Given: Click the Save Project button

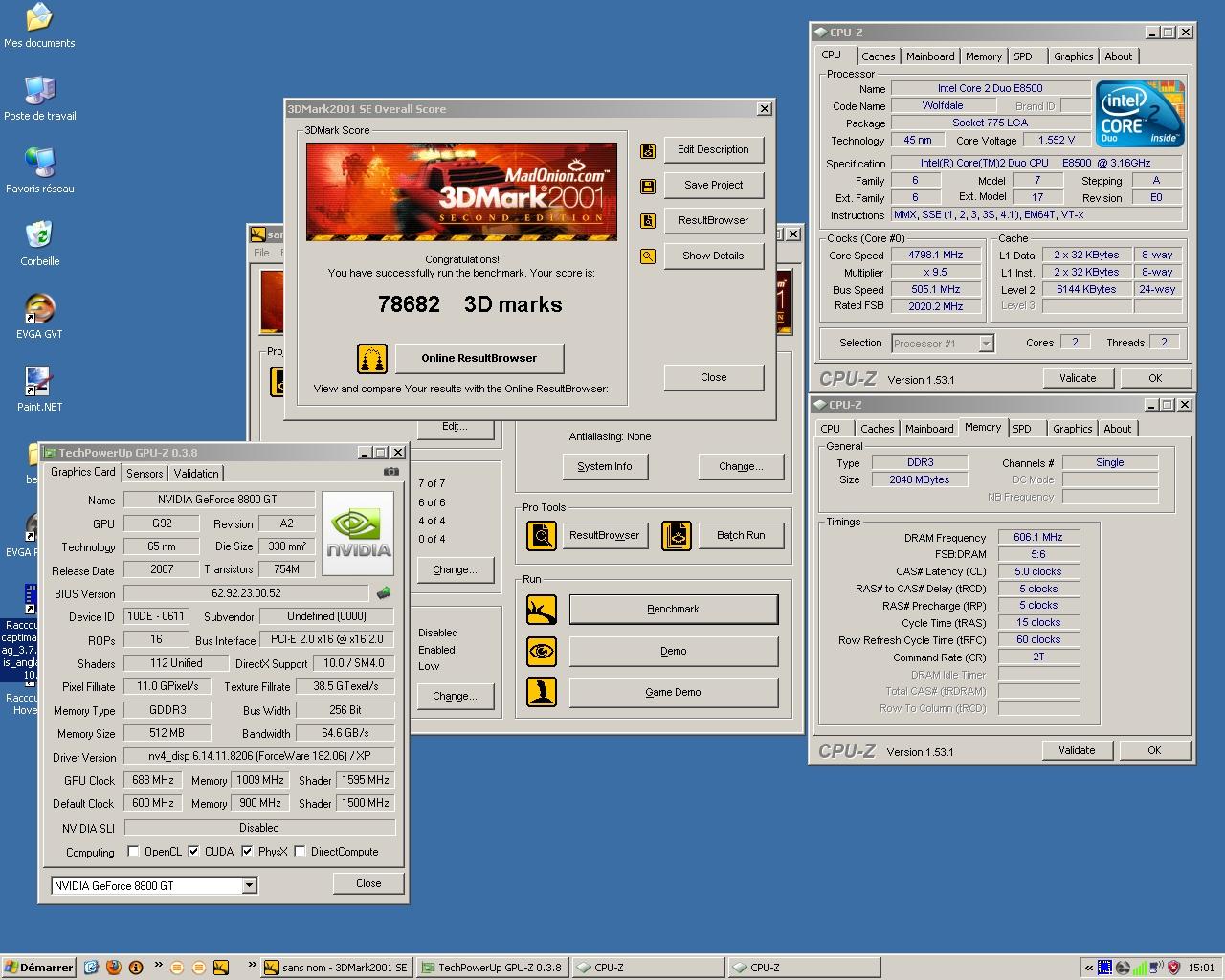Looking at the screenshot, I should [713, 186].
